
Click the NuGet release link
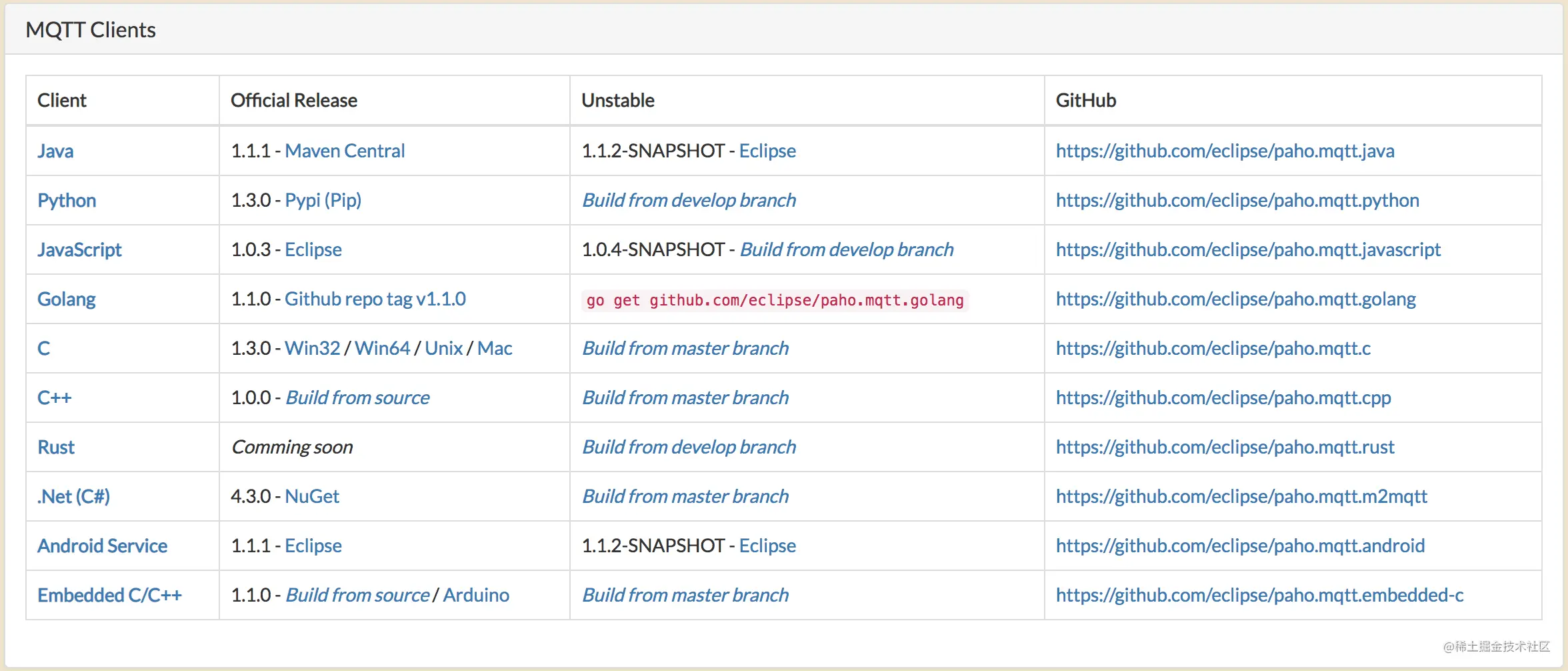tap(312, 496)
